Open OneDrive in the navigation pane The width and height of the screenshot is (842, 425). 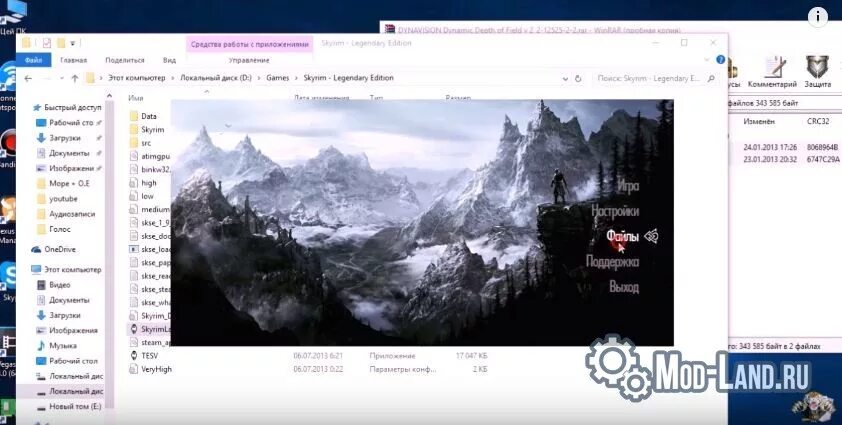(54, 249)
